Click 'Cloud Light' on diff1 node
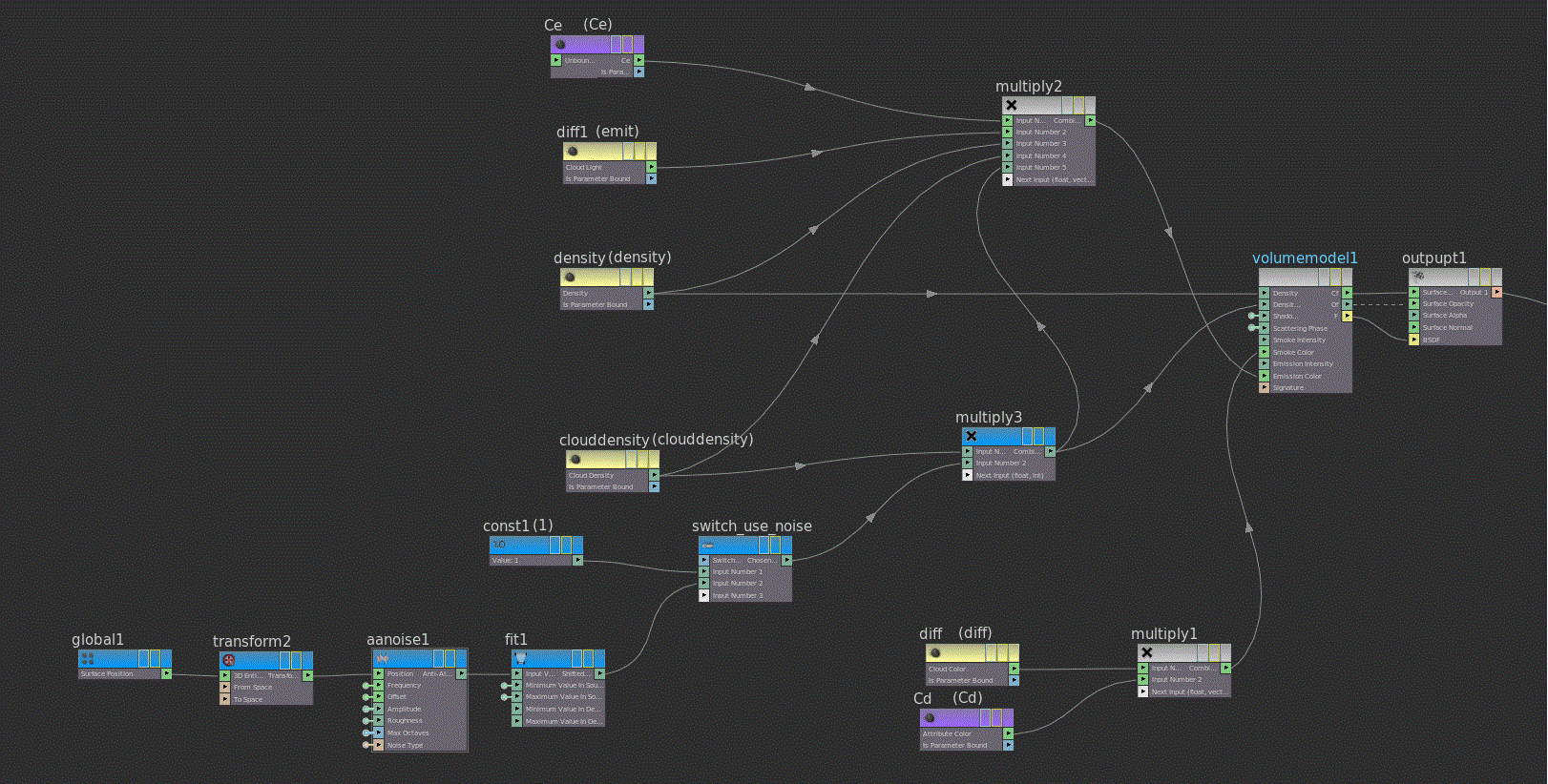Viewport: 1548px width, 784px height. pos(584,167)
